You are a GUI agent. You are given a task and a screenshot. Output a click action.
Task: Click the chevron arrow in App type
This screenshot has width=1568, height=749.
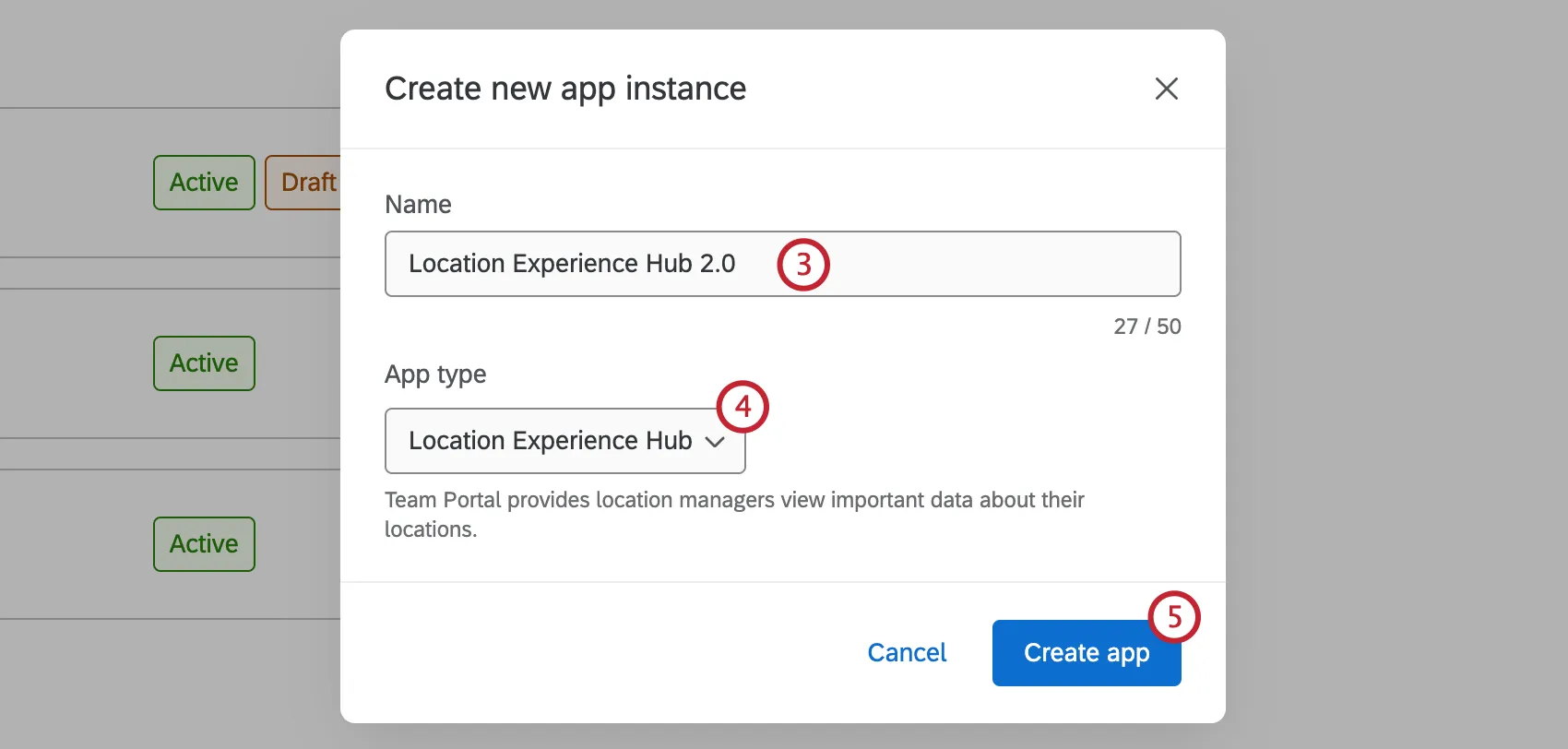[x=715, y=442]
